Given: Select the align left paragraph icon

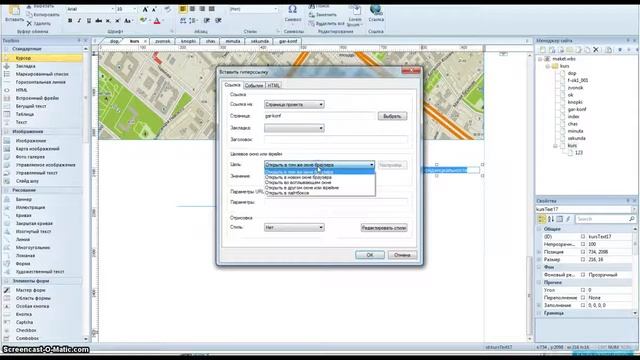Looking at the screenshot, I should 183,9.
